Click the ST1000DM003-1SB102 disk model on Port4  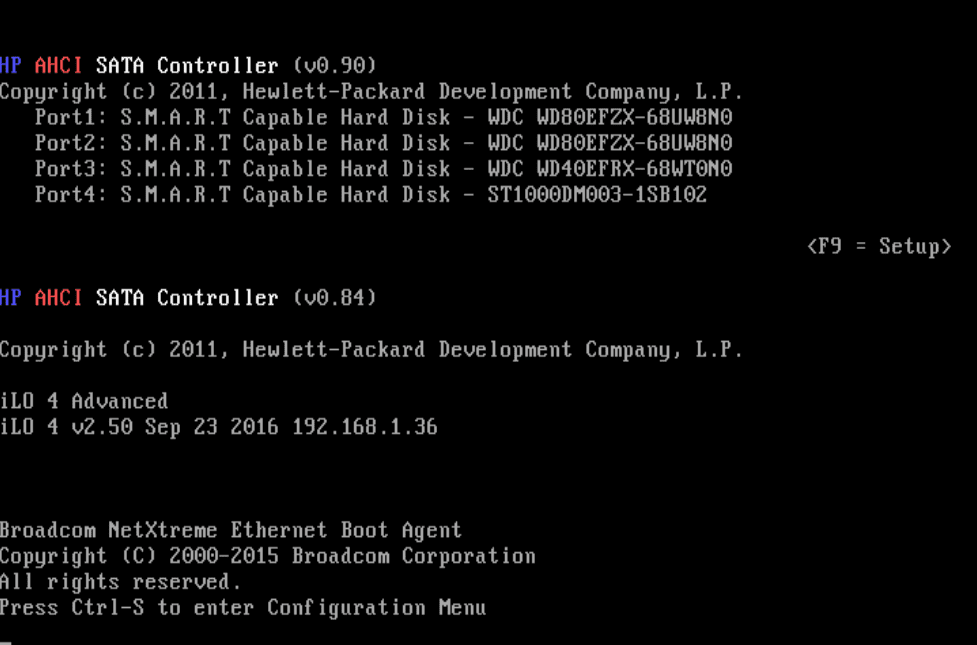pos(597,195)
